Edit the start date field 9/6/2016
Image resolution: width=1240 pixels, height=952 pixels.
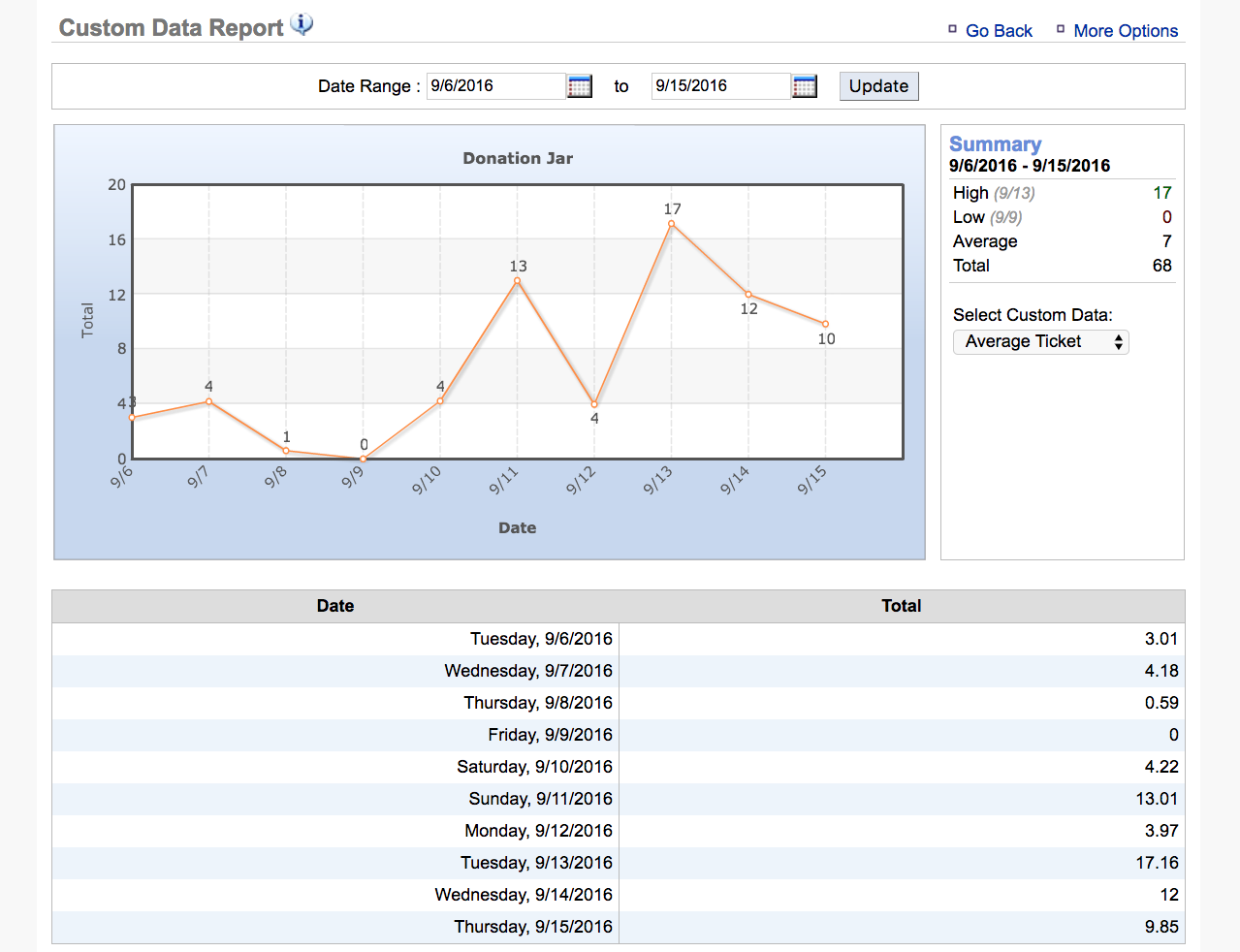point(496,86)
